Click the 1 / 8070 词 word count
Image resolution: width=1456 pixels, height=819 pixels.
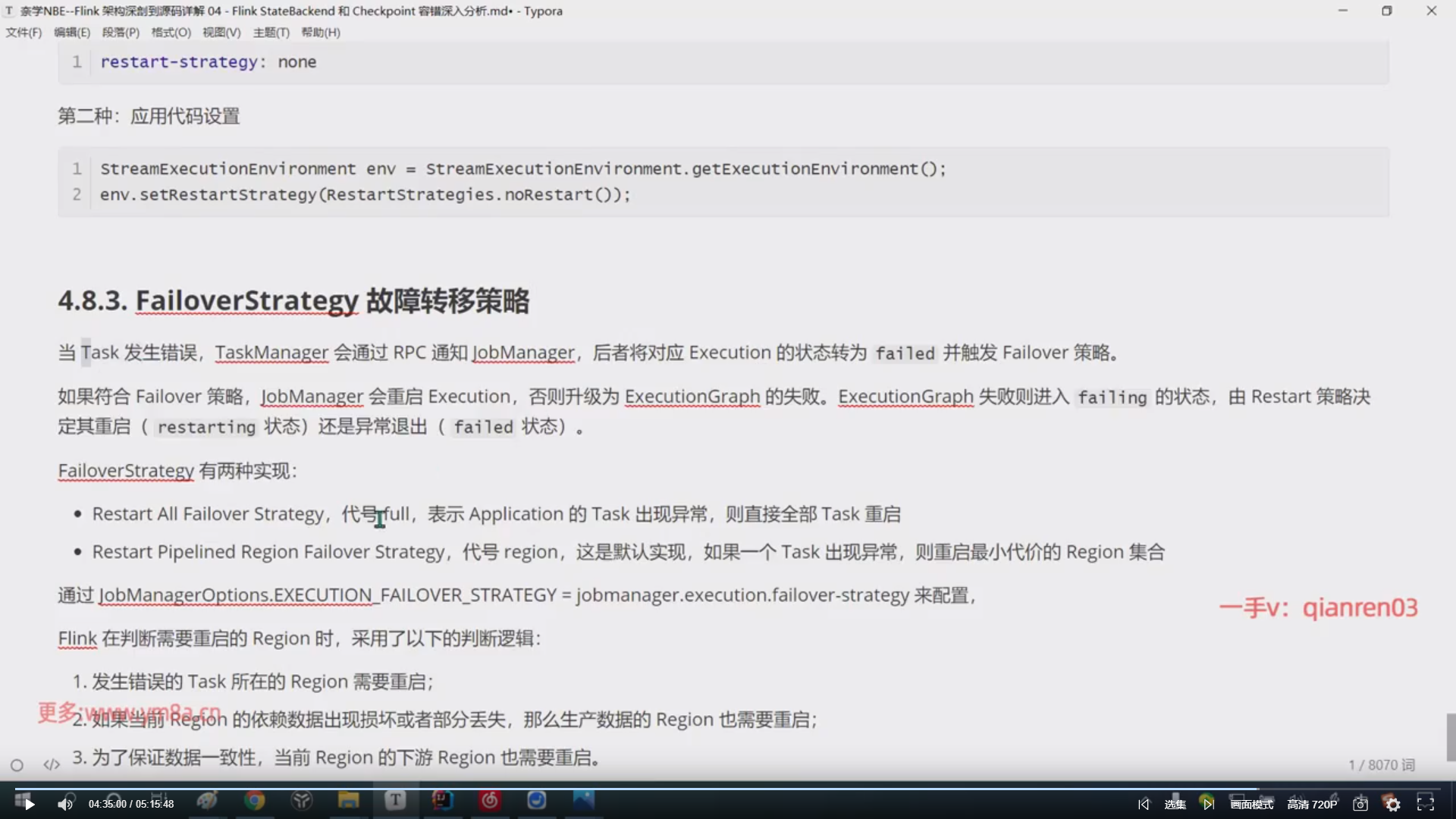click(1381, 765)
